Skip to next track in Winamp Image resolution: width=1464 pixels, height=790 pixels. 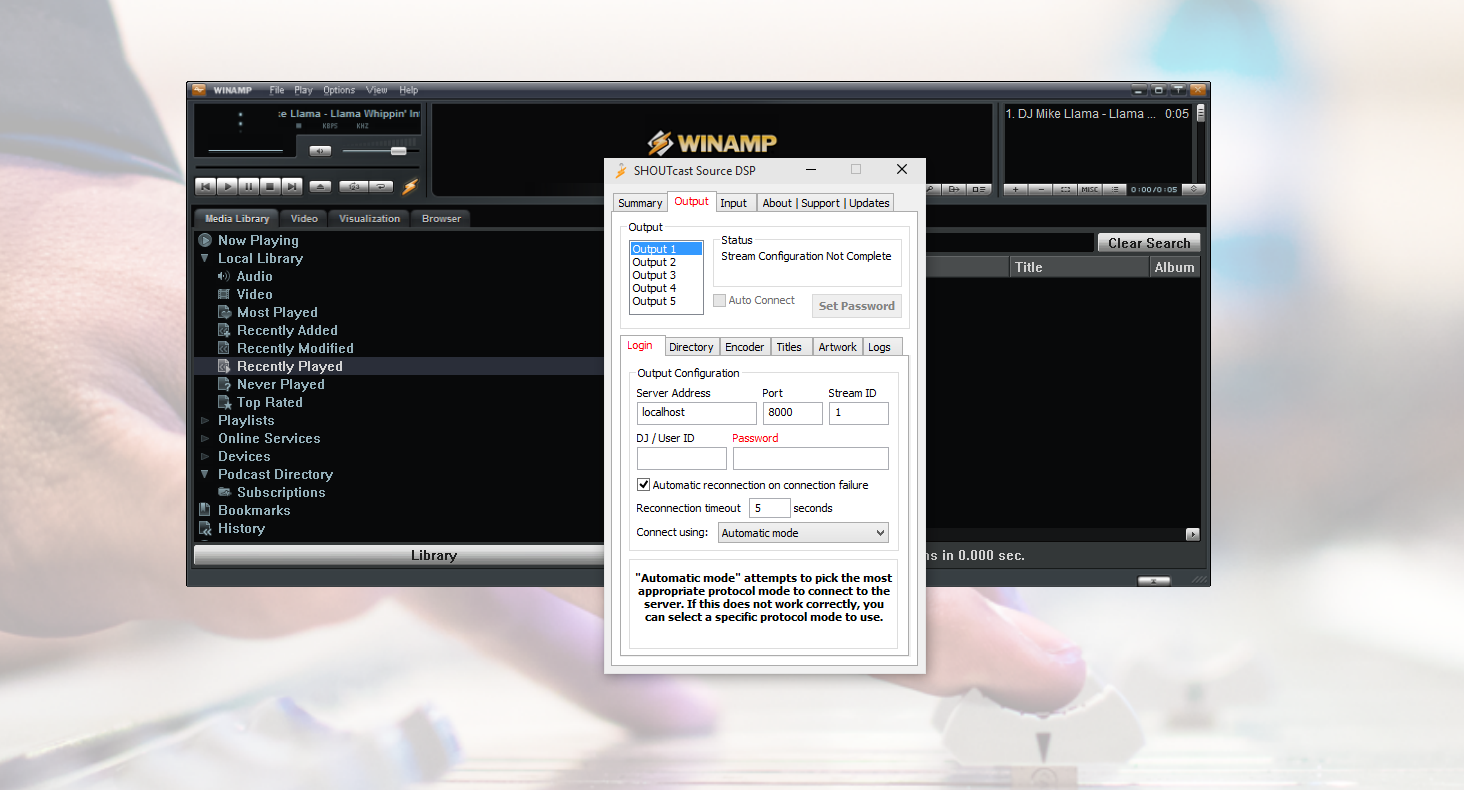click(x=292, y=186)
